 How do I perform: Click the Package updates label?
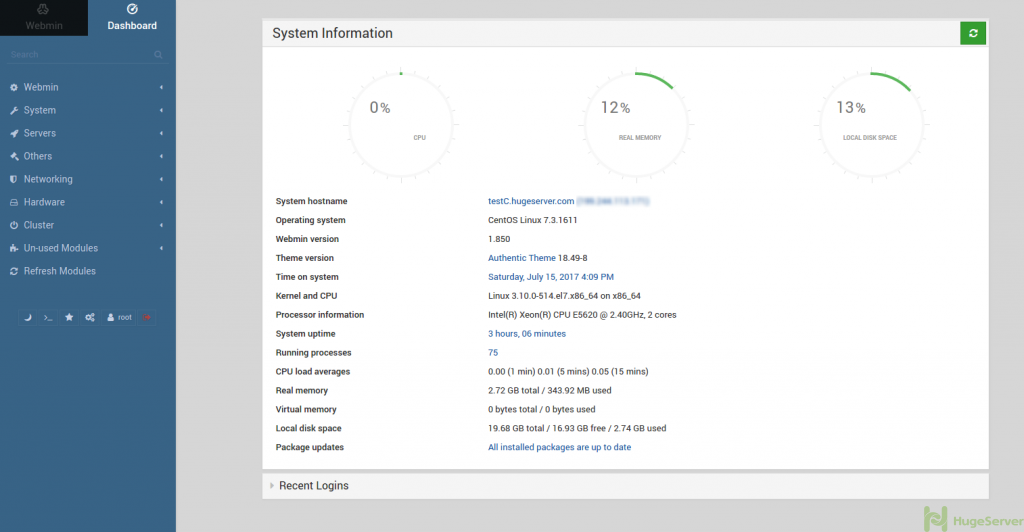coord(310,447)
